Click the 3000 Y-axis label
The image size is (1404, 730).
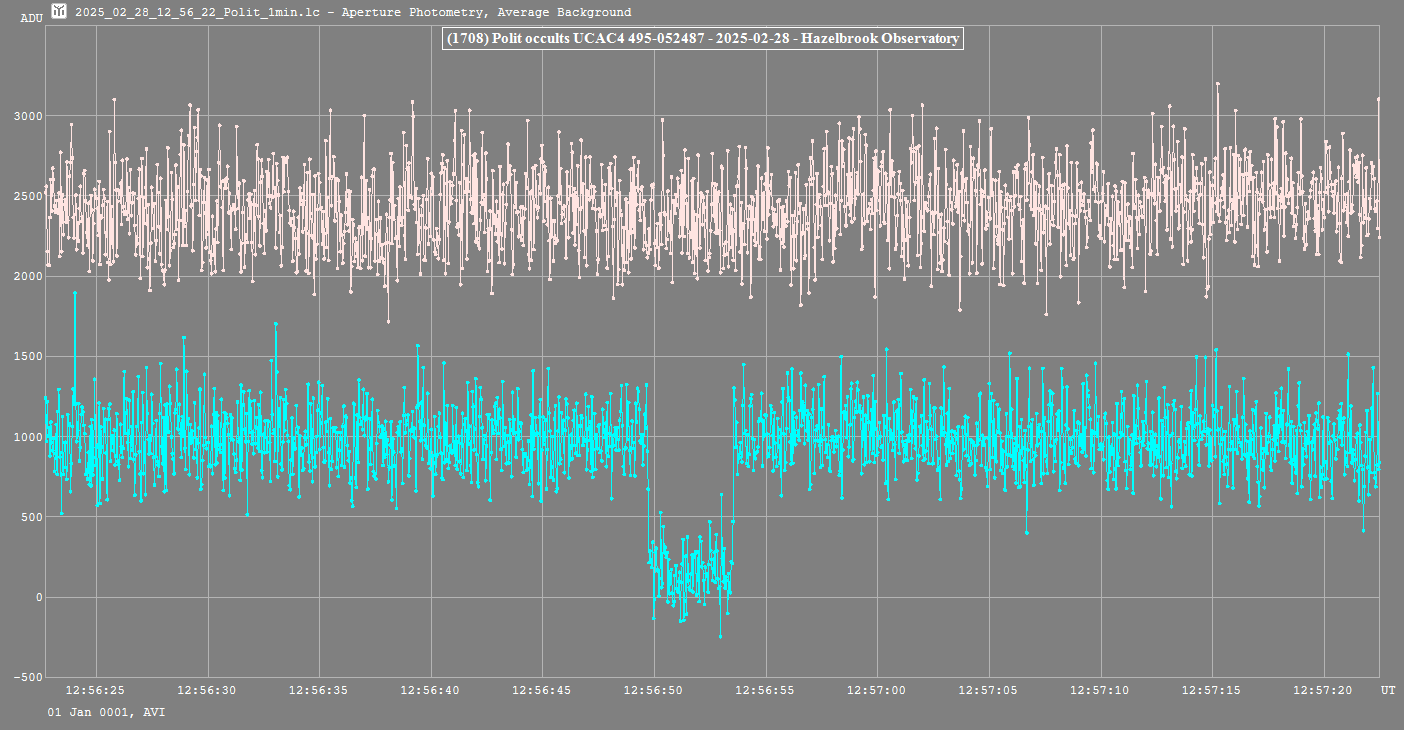tap(27, 116)
